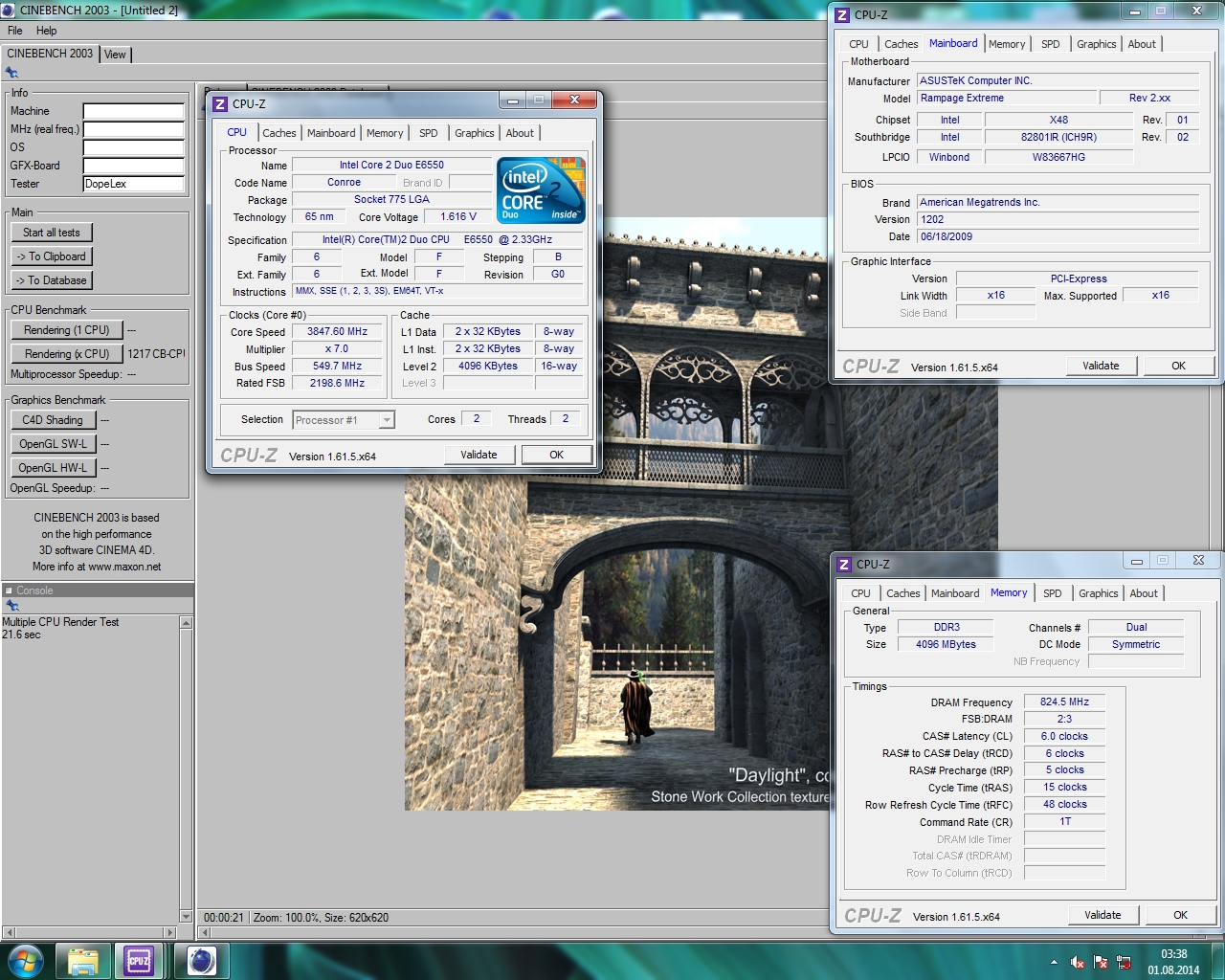Open Windows Explorer from the taskbar
The height and width of the screenshot is (980, 1225).
tap(83, 961)
